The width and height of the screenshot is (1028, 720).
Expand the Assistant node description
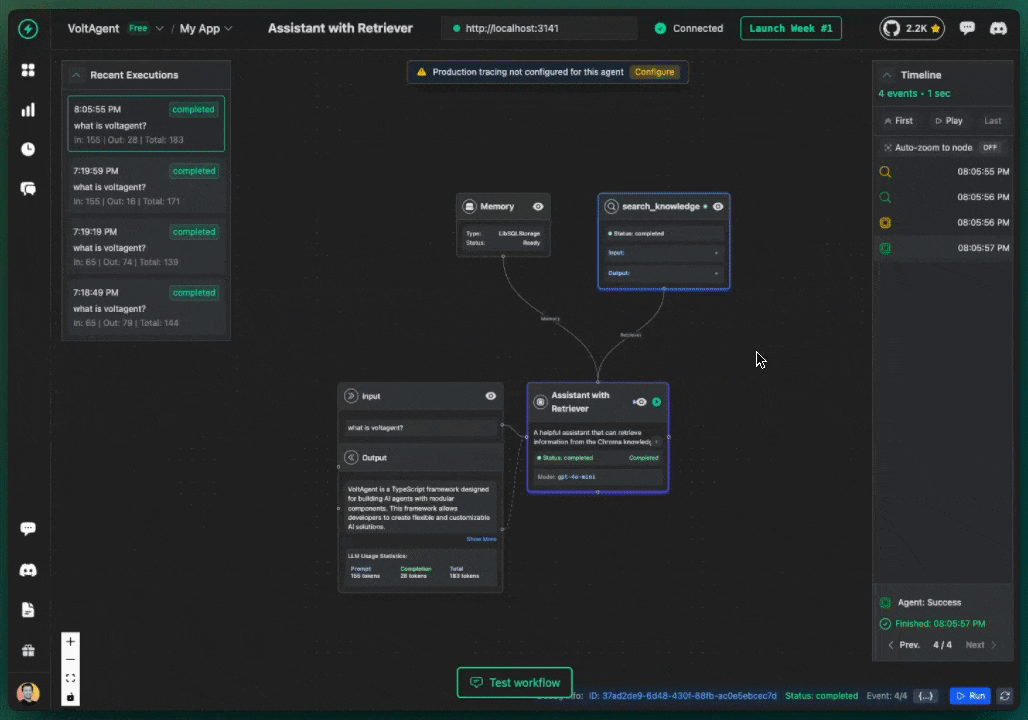(656, 442)
